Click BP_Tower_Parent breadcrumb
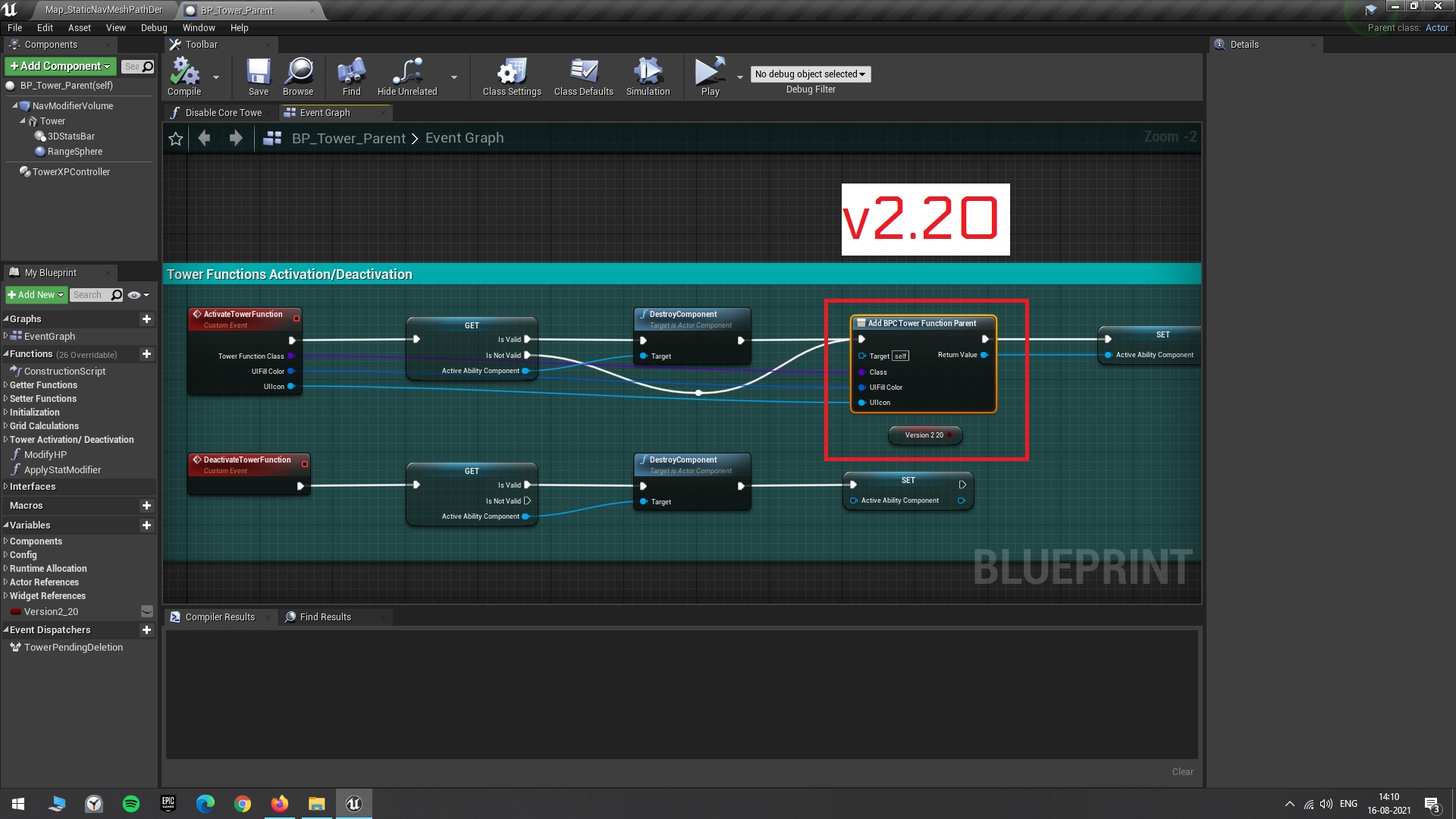 click(x=349, y=138)
